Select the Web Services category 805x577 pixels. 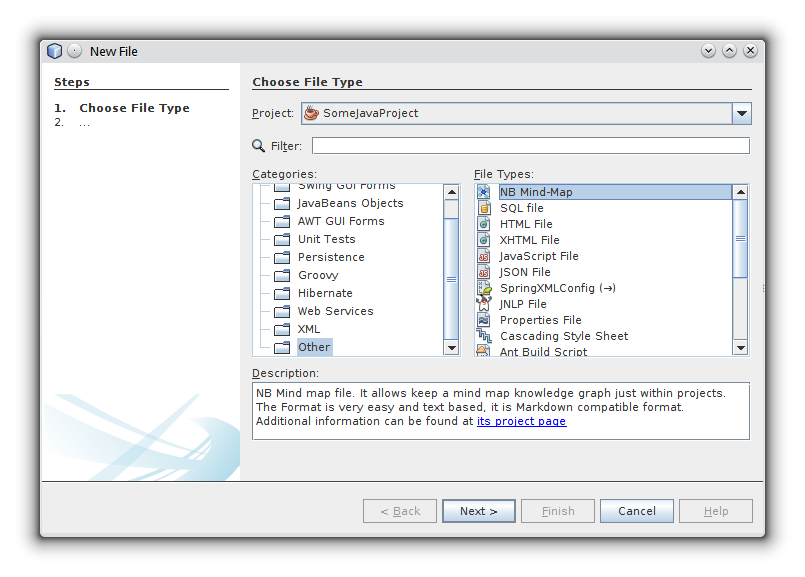point(335,311)
